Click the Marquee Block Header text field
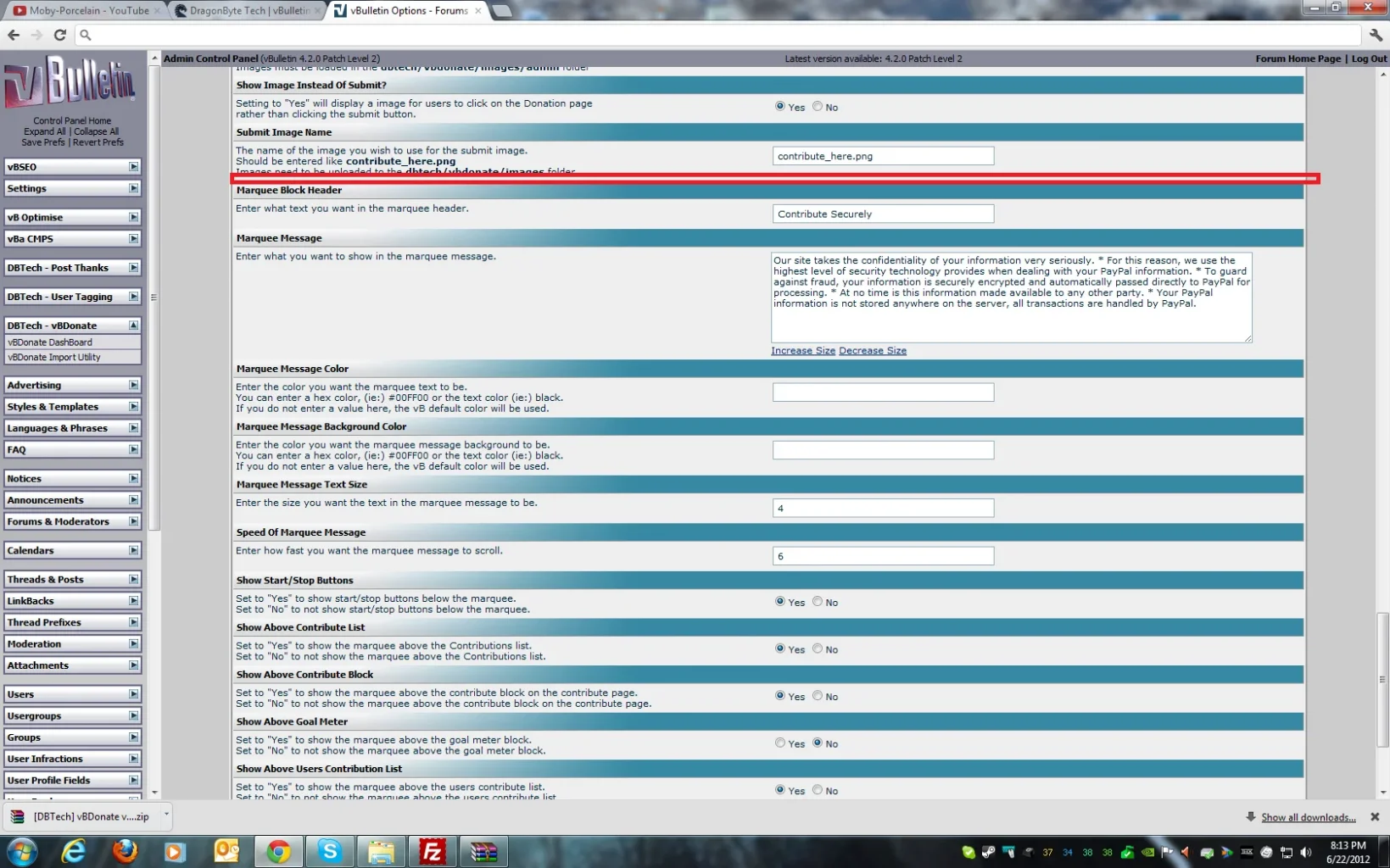This screenshot has width=1390, height=868. [x=883, y=214]
